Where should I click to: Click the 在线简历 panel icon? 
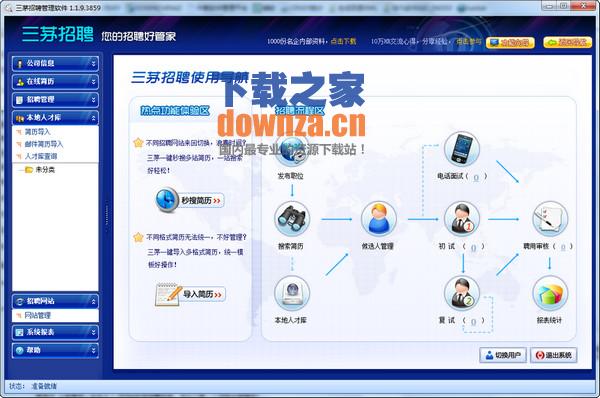pos(20,82)
